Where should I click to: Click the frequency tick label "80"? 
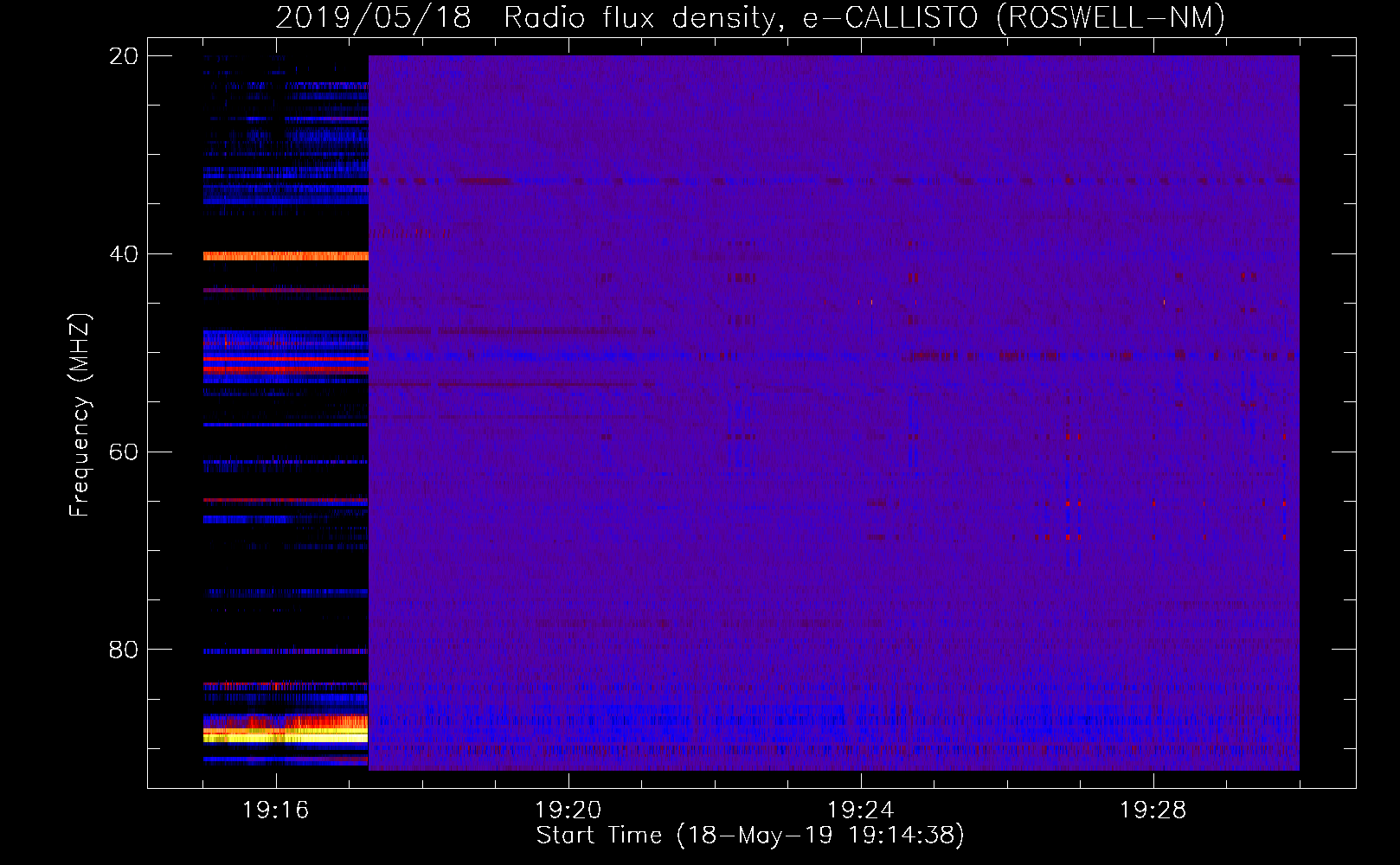click(124, 650)
